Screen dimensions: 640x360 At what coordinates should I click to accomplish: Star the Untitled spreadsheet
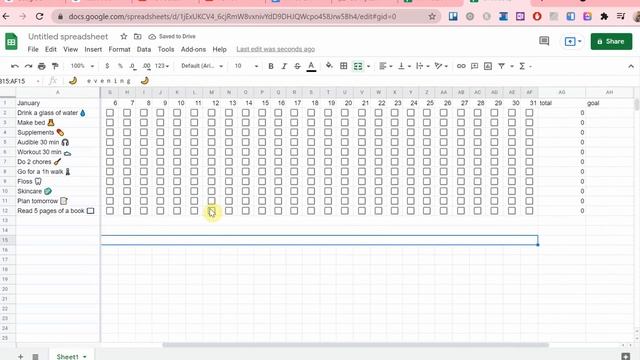click(124, 36)
